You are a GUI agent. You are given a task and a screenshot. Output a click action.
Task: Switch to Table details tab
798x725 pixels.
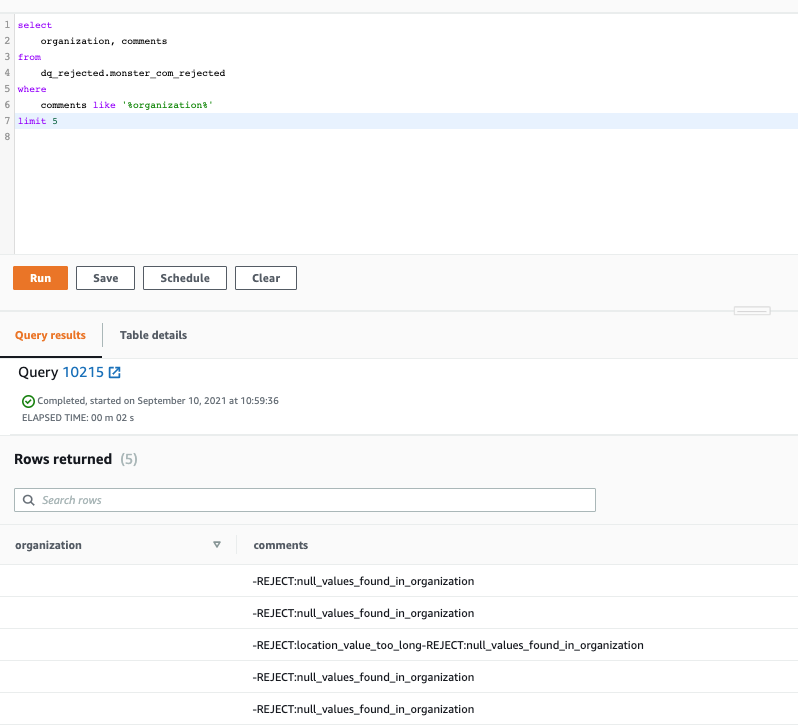point(153,335)
